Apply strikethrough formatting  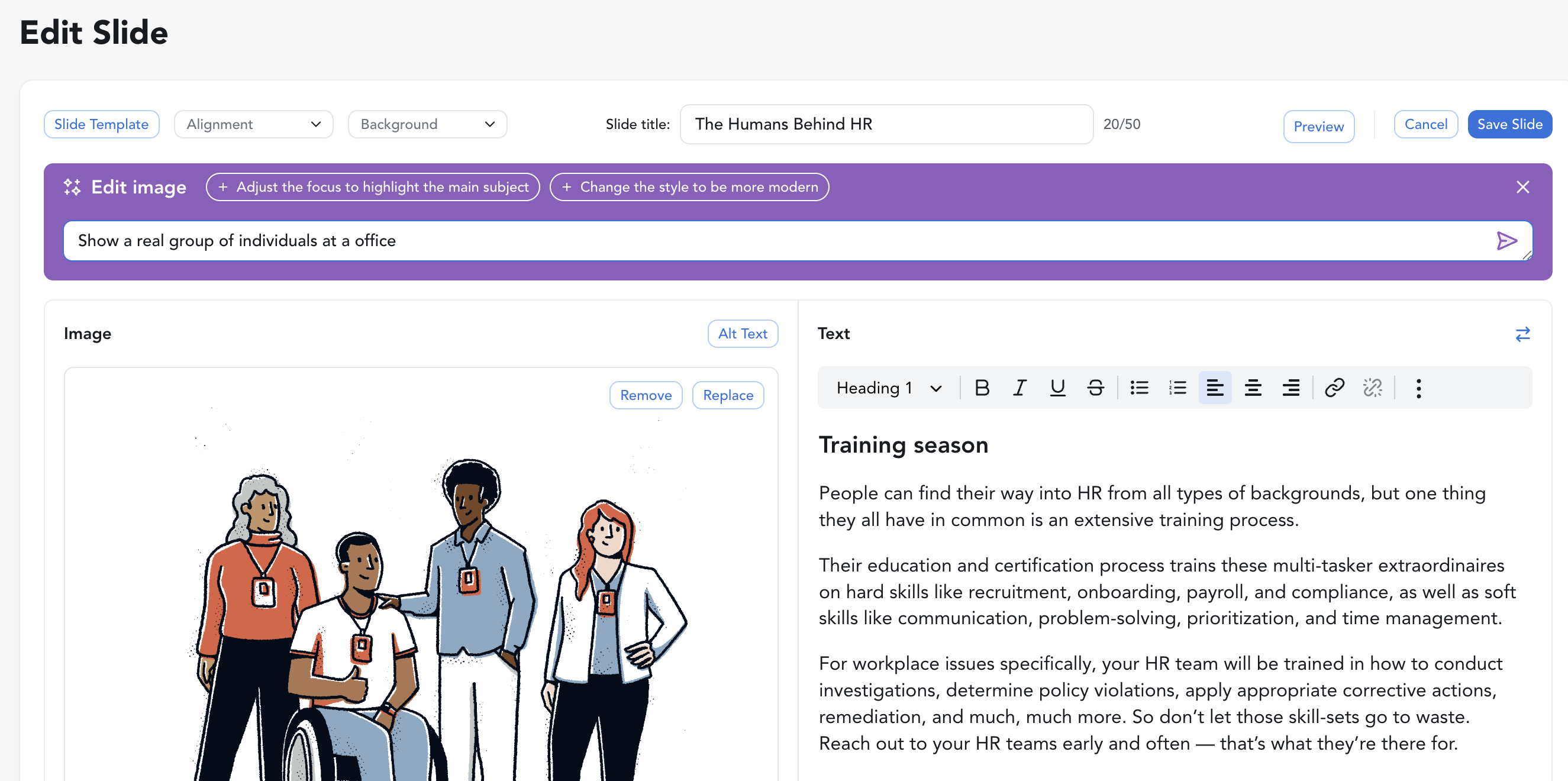click(x=1095, y=388)
